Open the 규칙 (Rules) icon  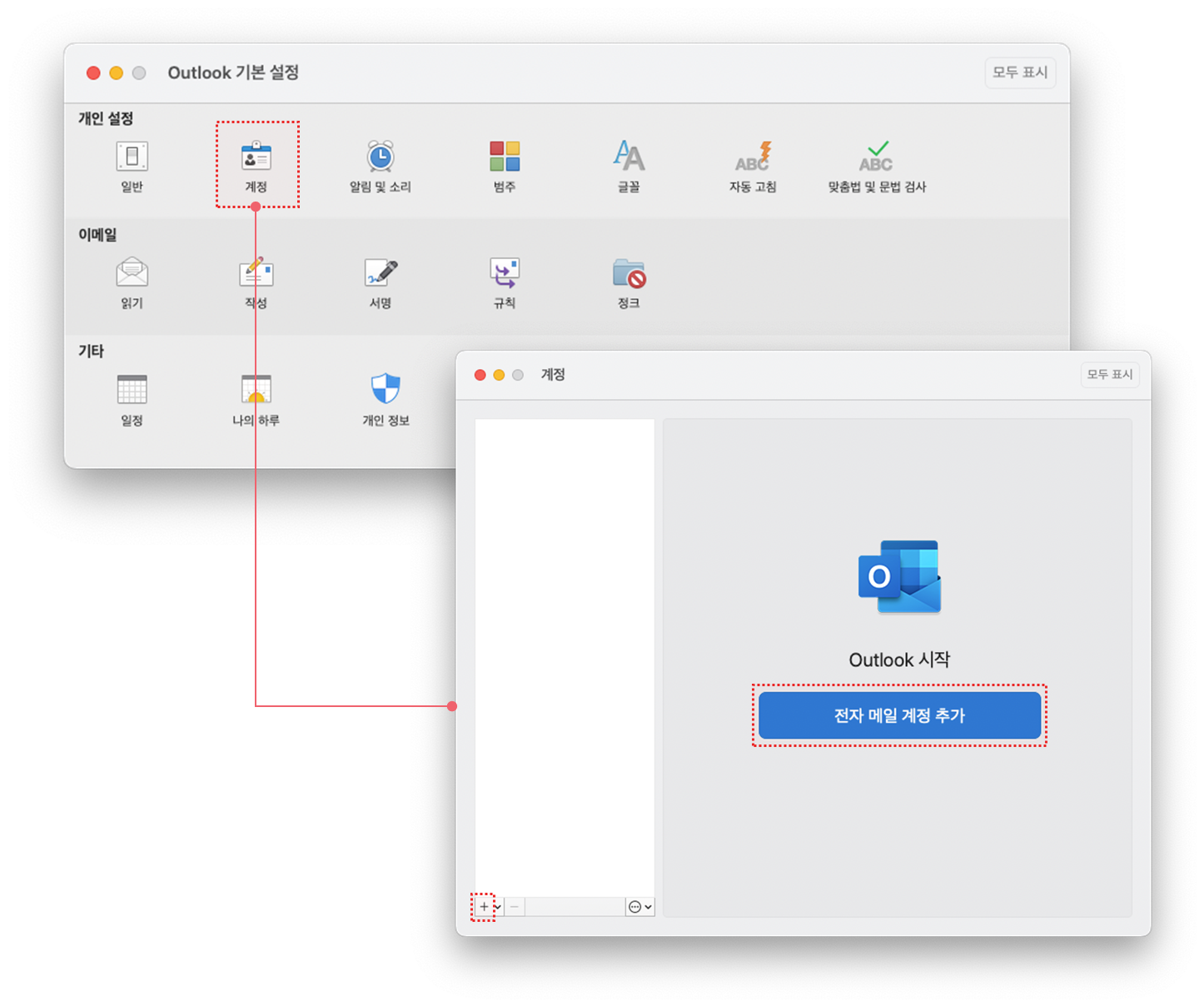[505, 273]
